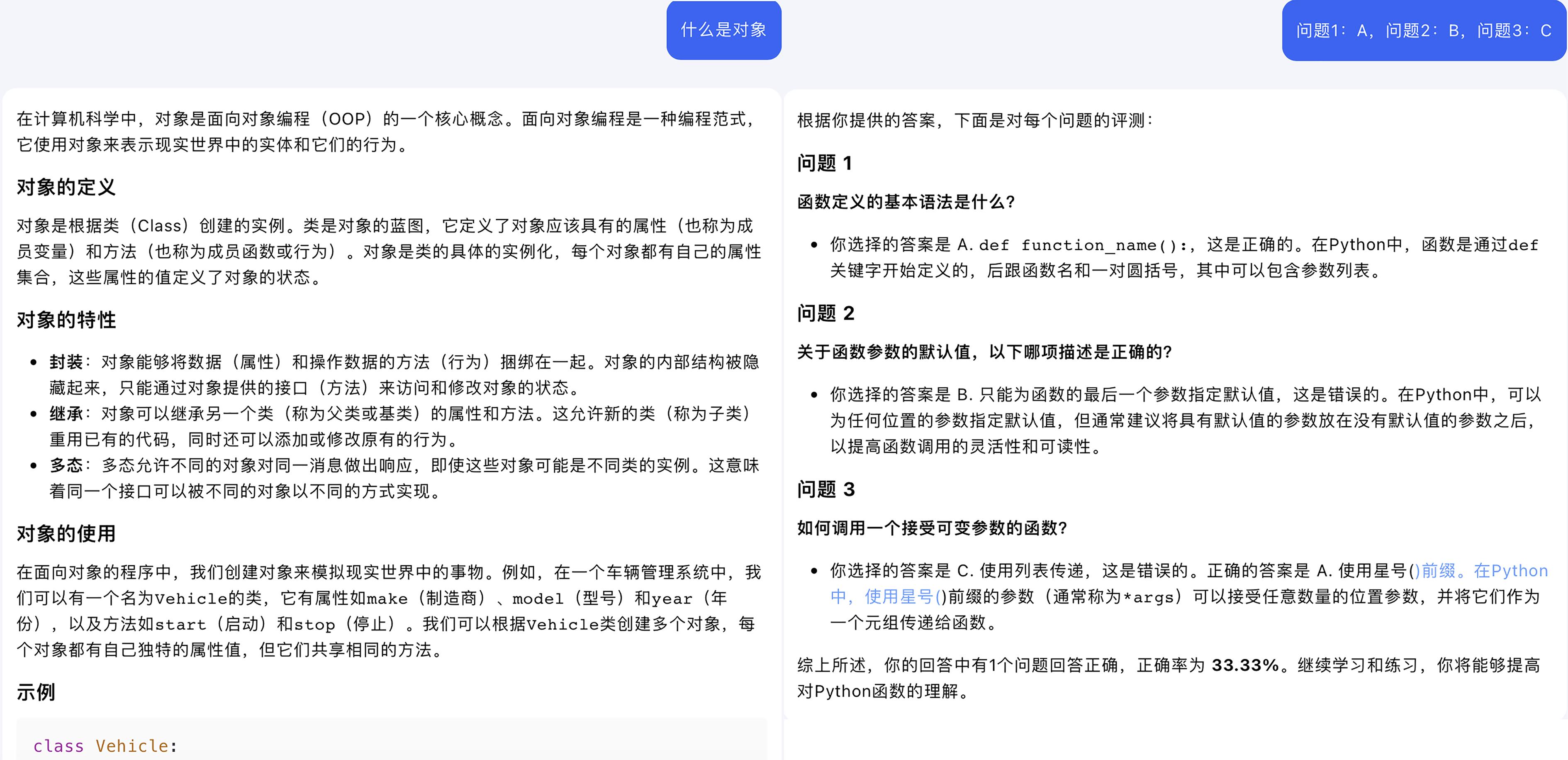Image resolution: width=1568 pixels, height=760 pixels.
Task: Click the '函数定义的基本语法是什么?' question line
Action: point(906,202)
